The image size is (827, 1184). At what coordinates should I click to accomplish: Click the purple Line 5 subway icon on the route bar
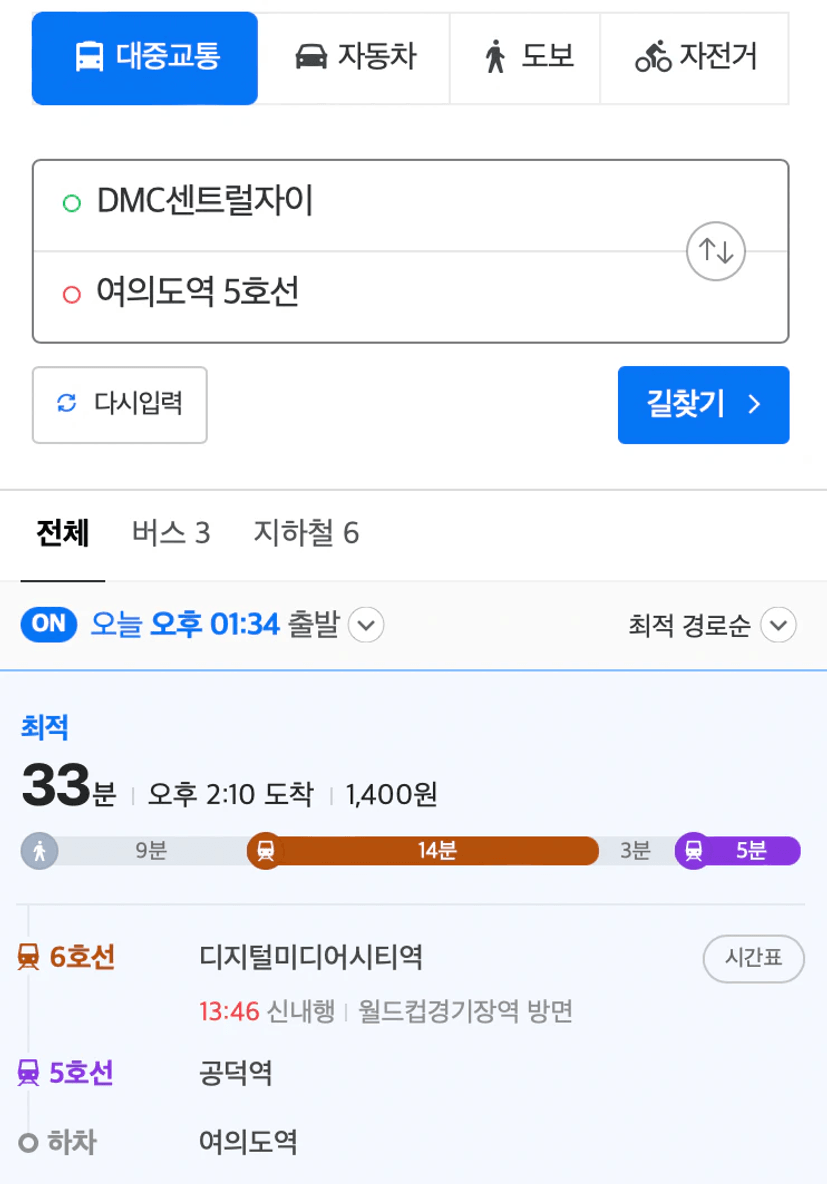[x=693, y=851]
